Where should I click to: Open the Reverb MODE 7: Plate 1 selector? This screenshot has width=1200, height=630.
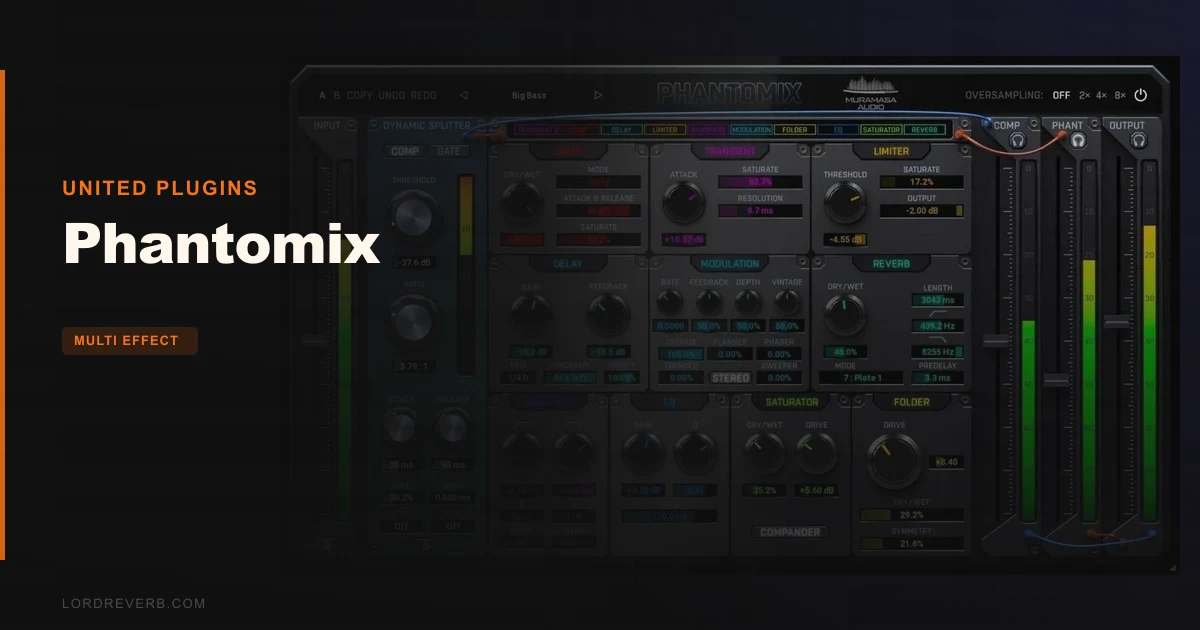pos(862,378)
